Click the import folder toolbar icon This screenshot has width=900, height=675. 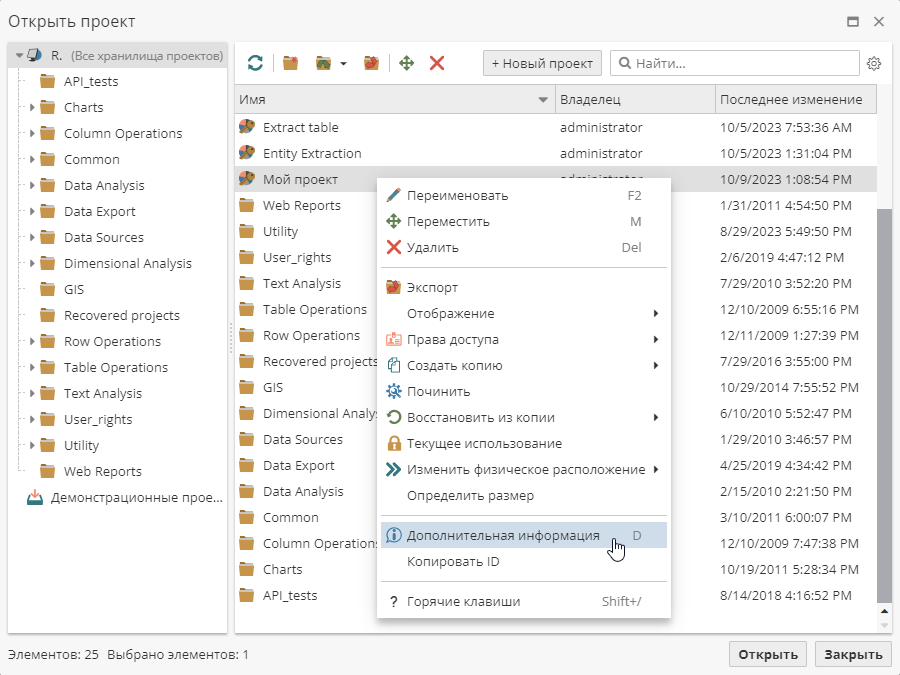[x=324, y=63]
